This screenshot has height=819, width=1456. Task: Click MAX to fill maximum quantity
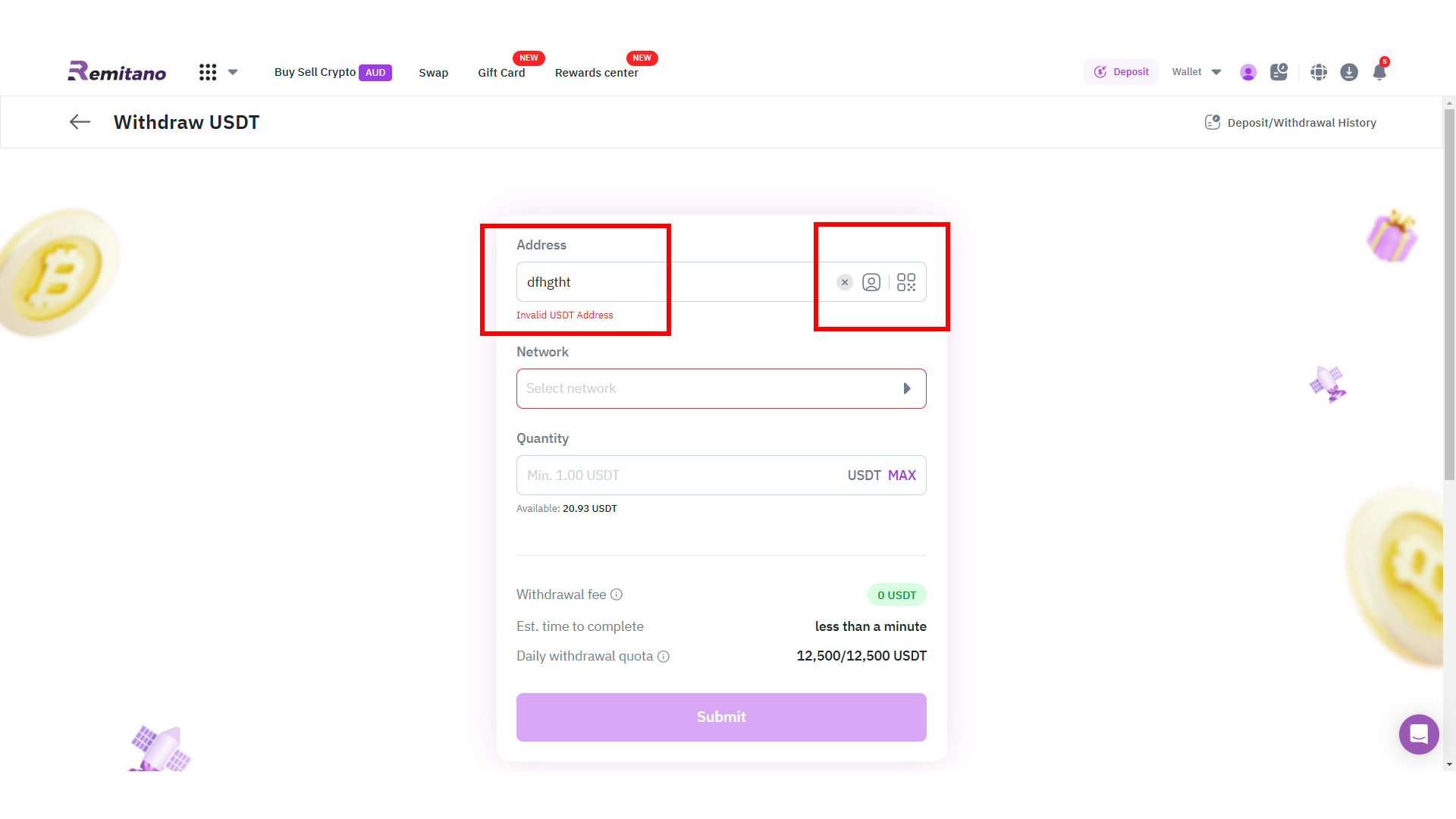pyautogui.click(x=902, y=475)
